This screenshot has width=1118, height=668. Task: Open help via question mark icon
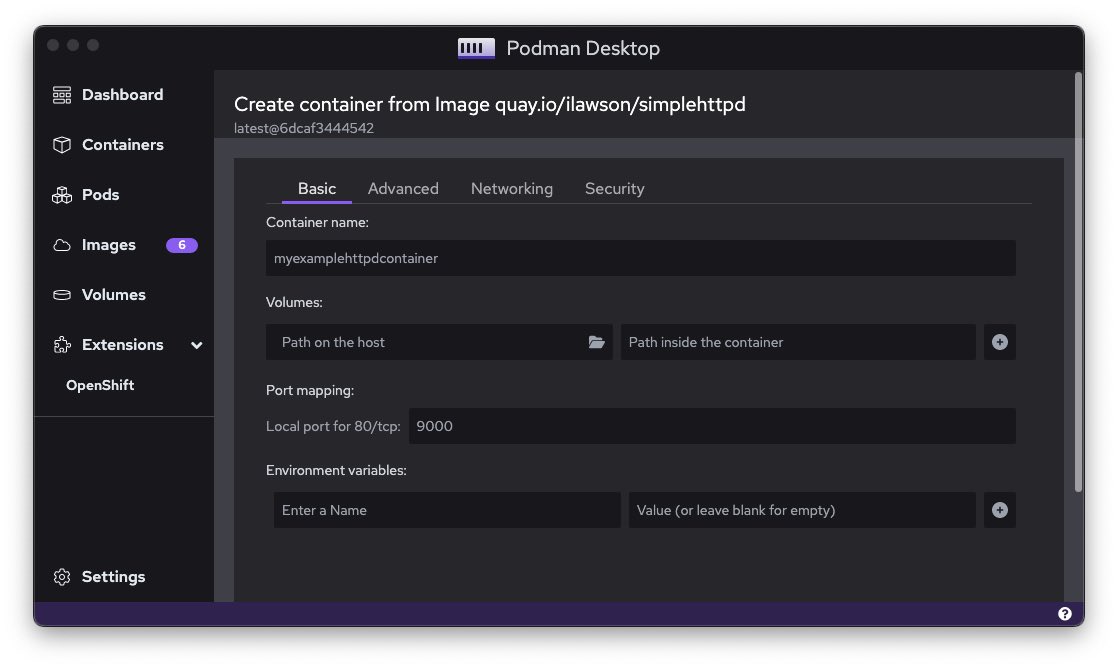[1064, 614]
